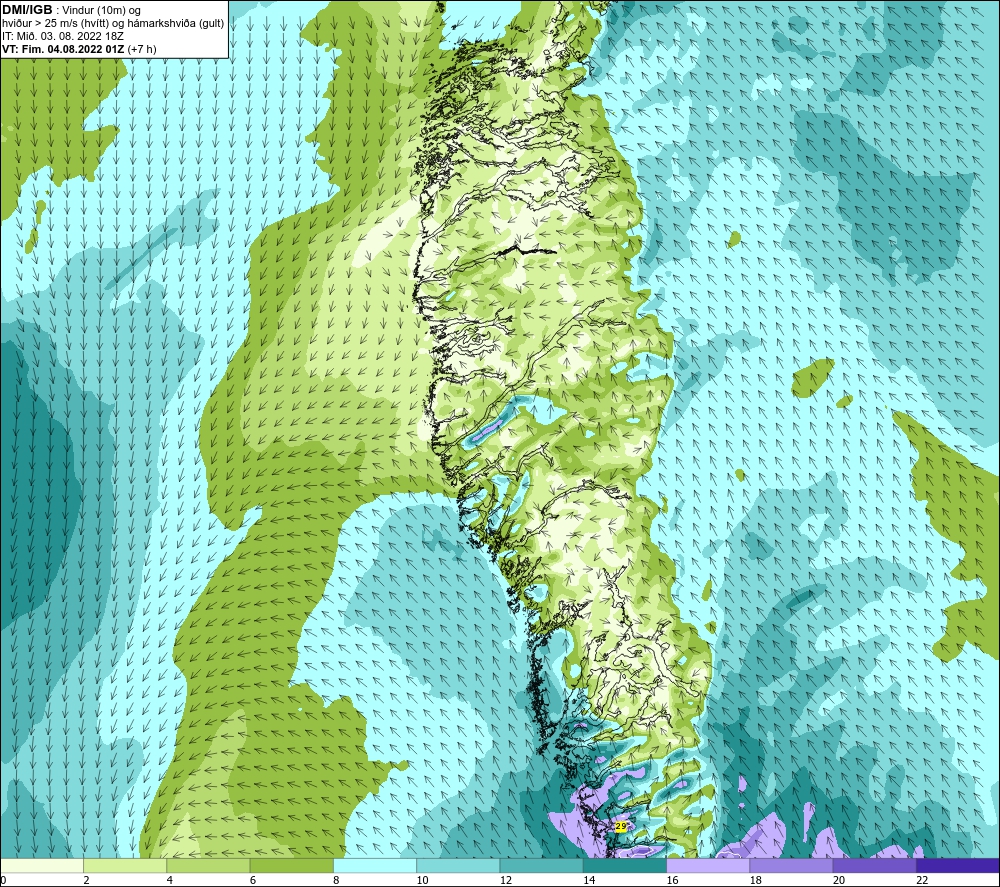1000x887 pixels.
Task: Click the scale value 22
Action: [x=922, y=881]
